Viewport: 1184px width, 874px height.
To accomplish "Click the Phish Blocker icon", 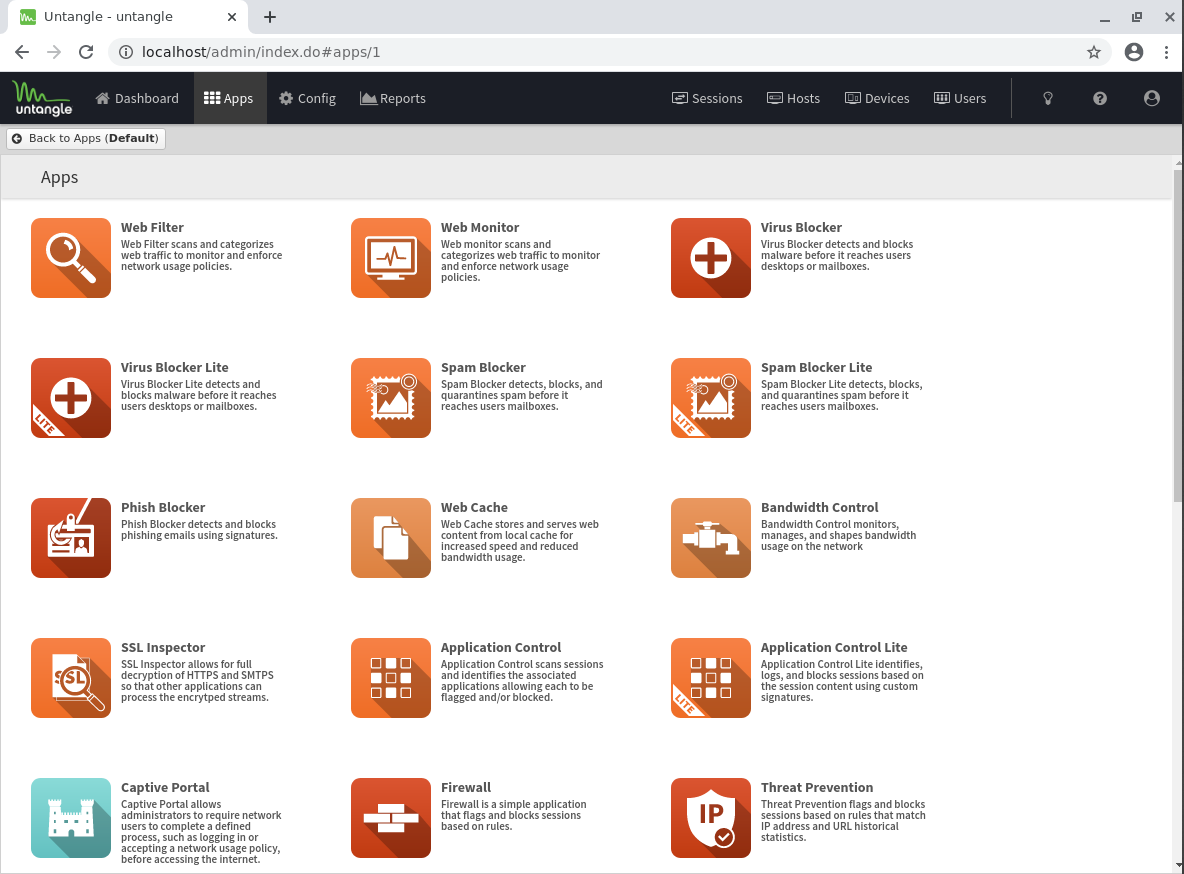I will (71, 538).
